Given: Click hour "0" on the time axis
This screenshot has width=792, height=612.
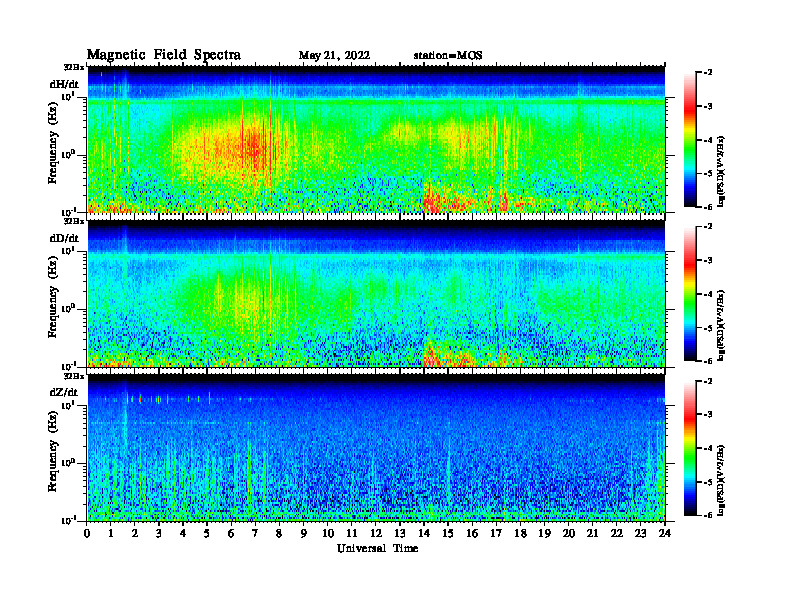Looking at the screenshot, I should click(87, 534).
